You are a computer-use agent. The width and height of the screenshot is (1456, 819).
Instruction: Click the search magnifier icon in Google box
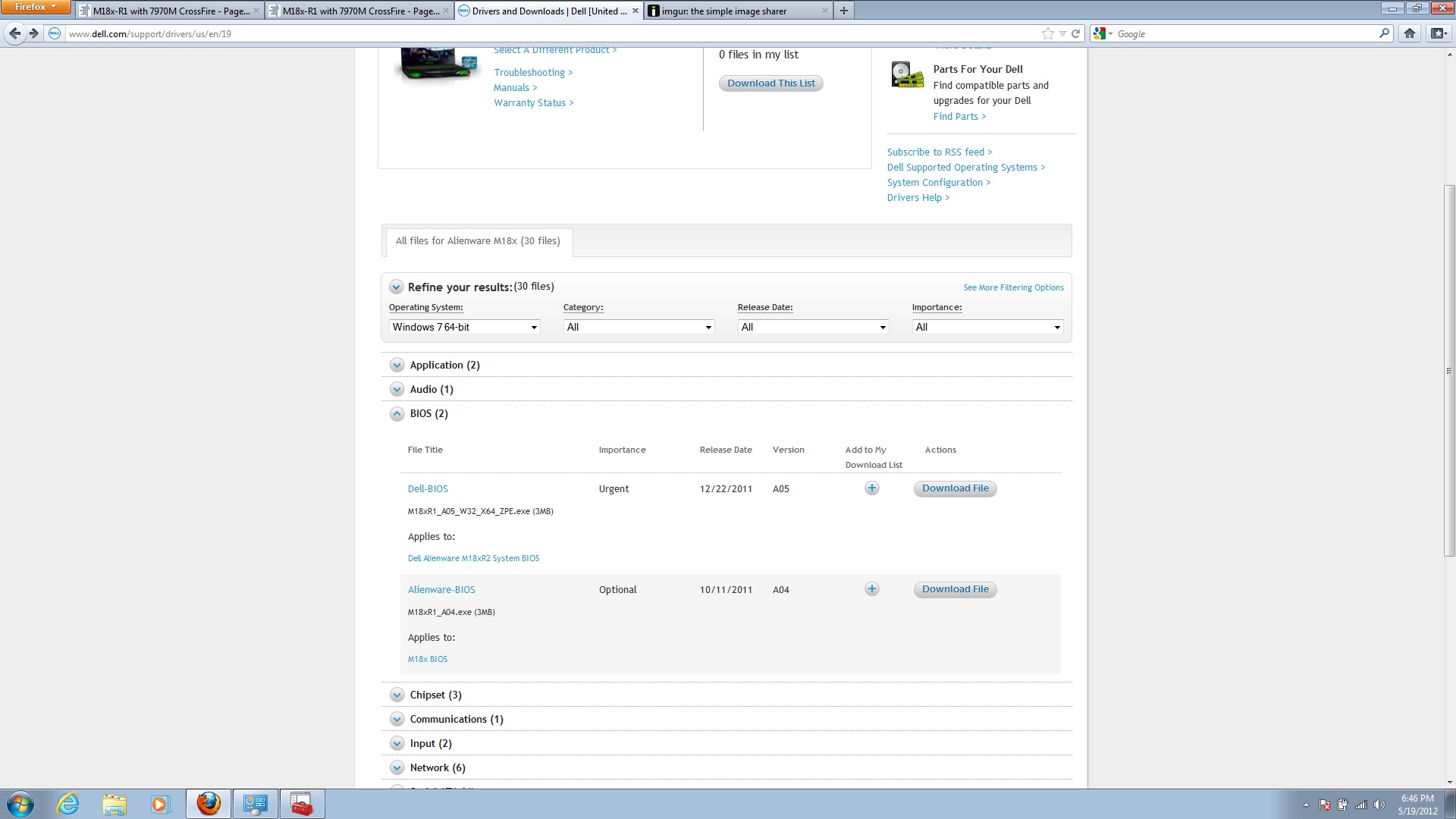pyautogui.click(x=1384, y=33)
